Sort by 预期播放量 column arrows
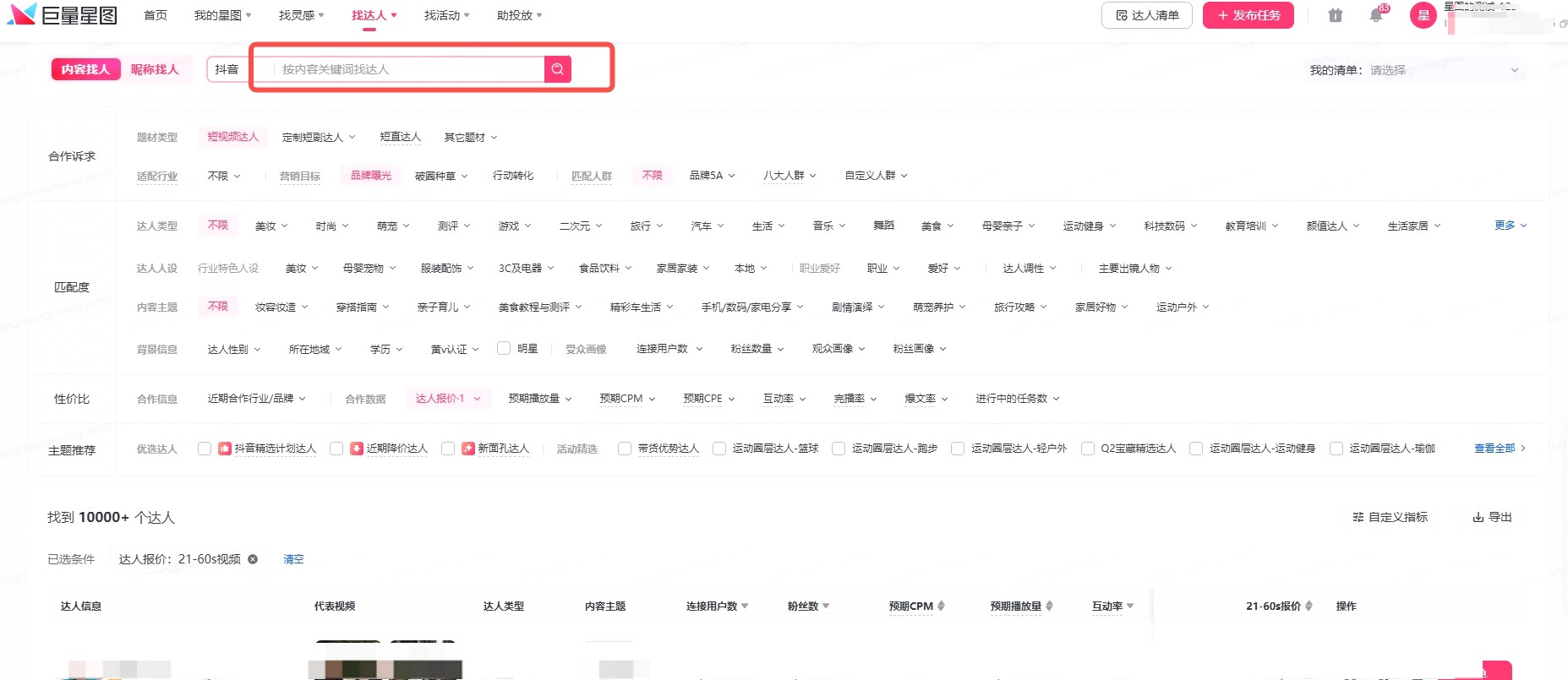 (1049, 606)
